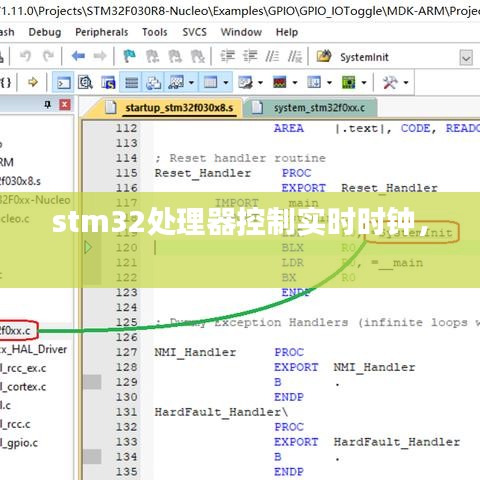Toggle the Symbols Window icon
This screenshot has width=480, height=480.
[108, 82]
